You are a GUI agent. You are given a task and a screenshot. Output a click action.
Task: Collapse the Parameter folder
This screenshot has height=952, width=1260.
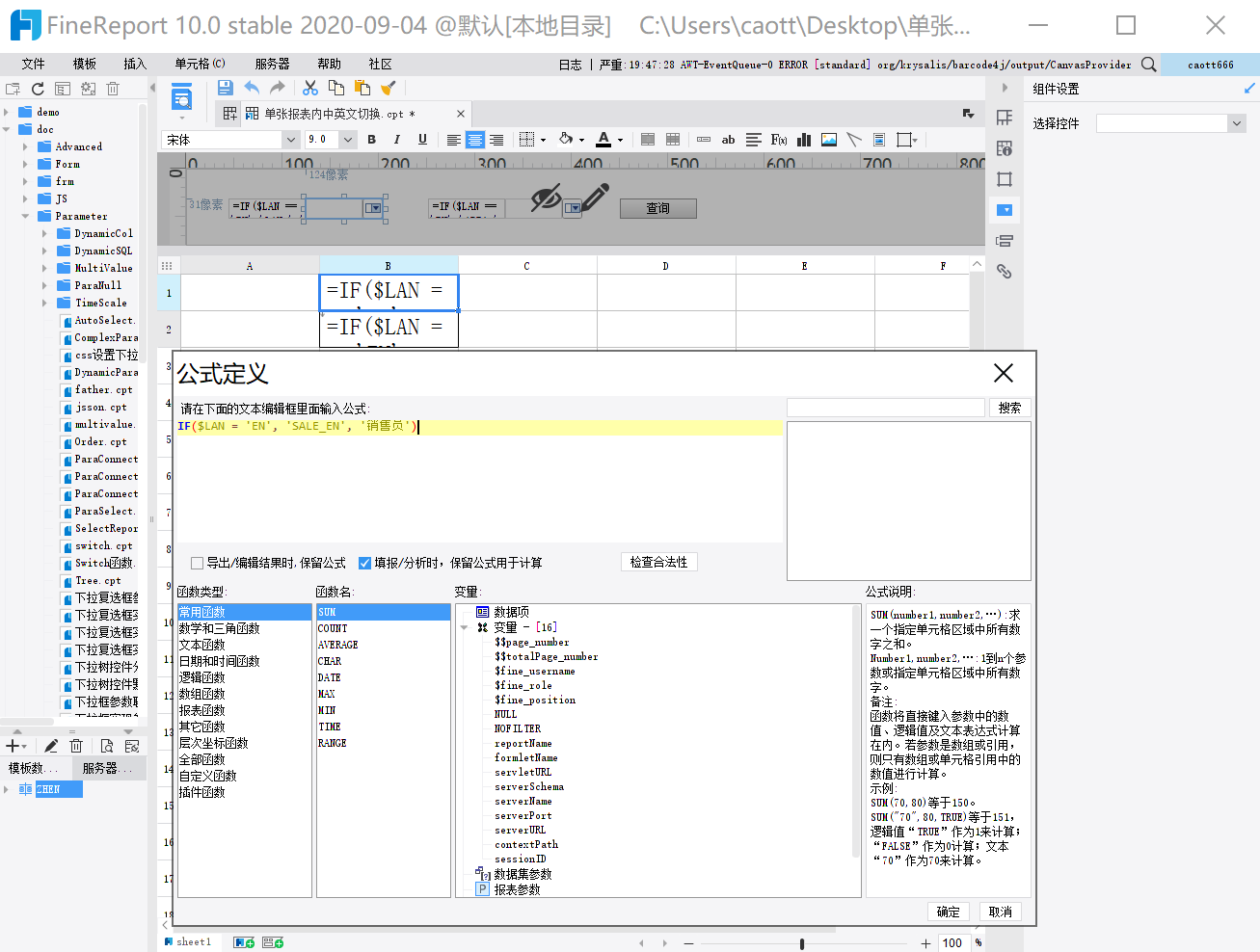[26, 216]
